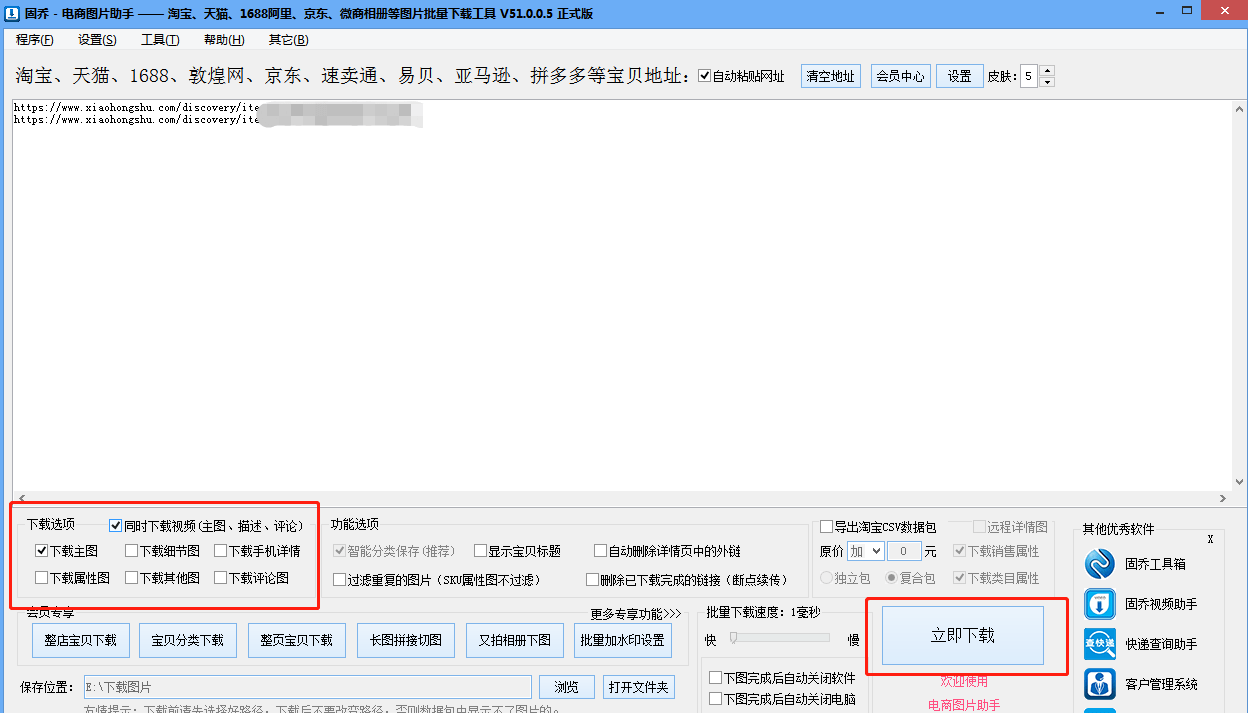Open the 客户管理系统 icon
Image resolution: width=1248 pixels, height=713 pixels.
(x=1100, y=684)
